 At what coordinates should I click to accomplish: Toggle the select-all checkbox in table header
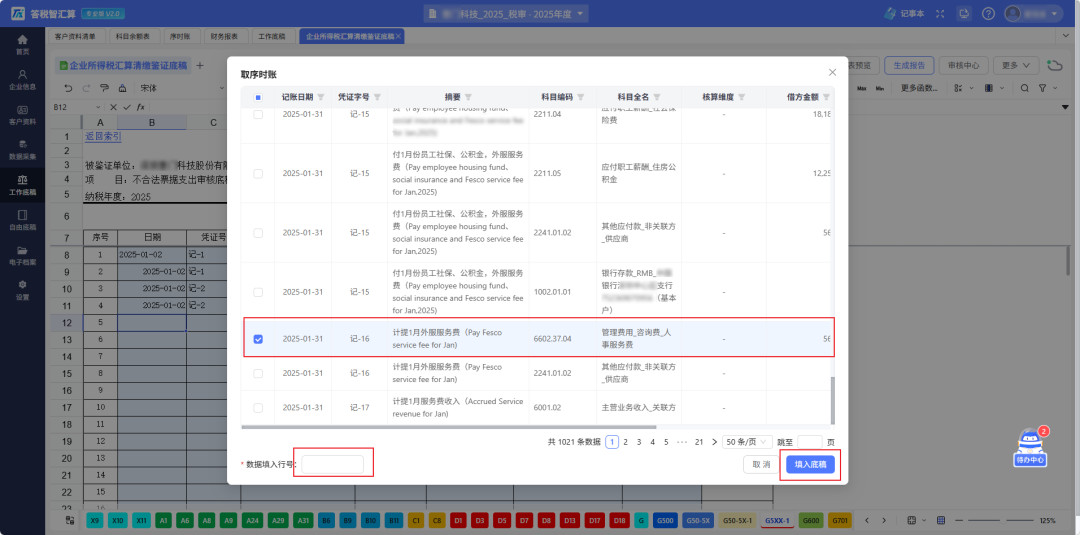(x=258, y=98)
